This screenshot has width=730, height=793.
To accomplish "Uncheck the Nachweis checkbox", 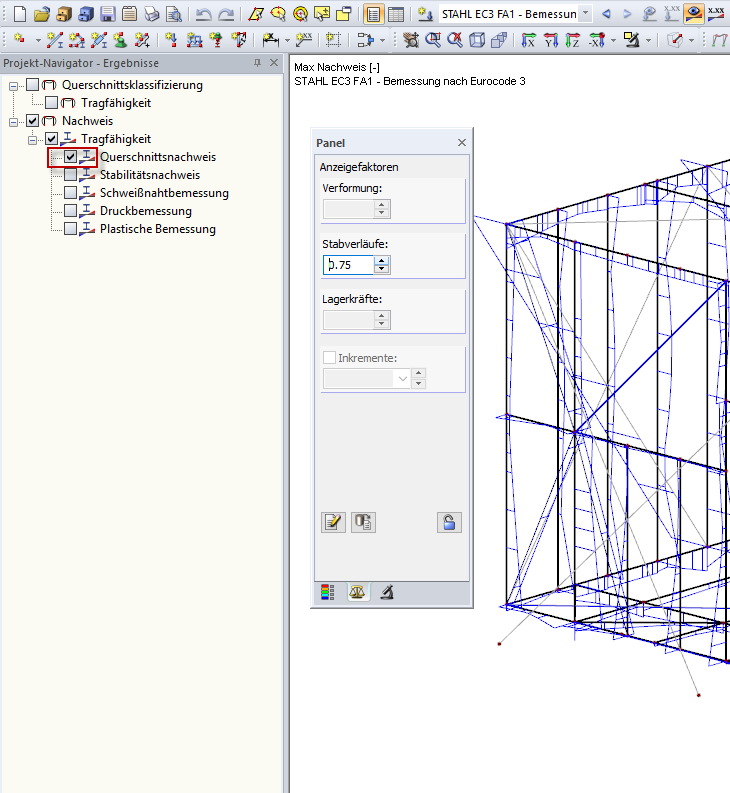I will coord(32,120).
